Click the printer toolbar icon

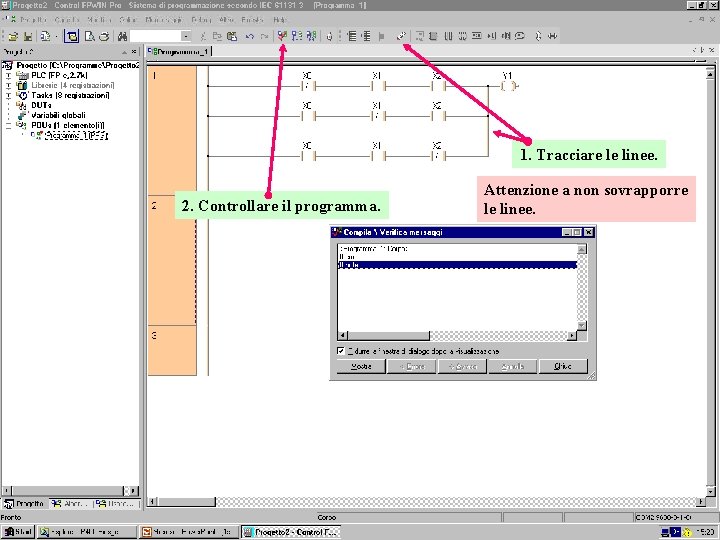click(105, 36)
